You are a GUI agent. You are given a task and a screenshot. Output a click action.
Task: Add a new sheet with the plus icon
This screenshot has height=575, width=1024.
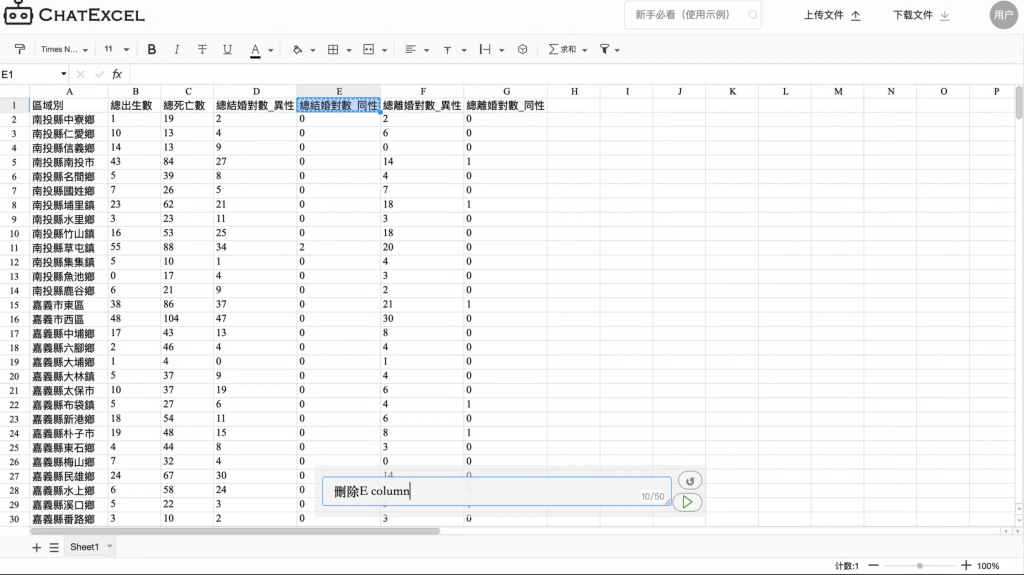(37, 548)
